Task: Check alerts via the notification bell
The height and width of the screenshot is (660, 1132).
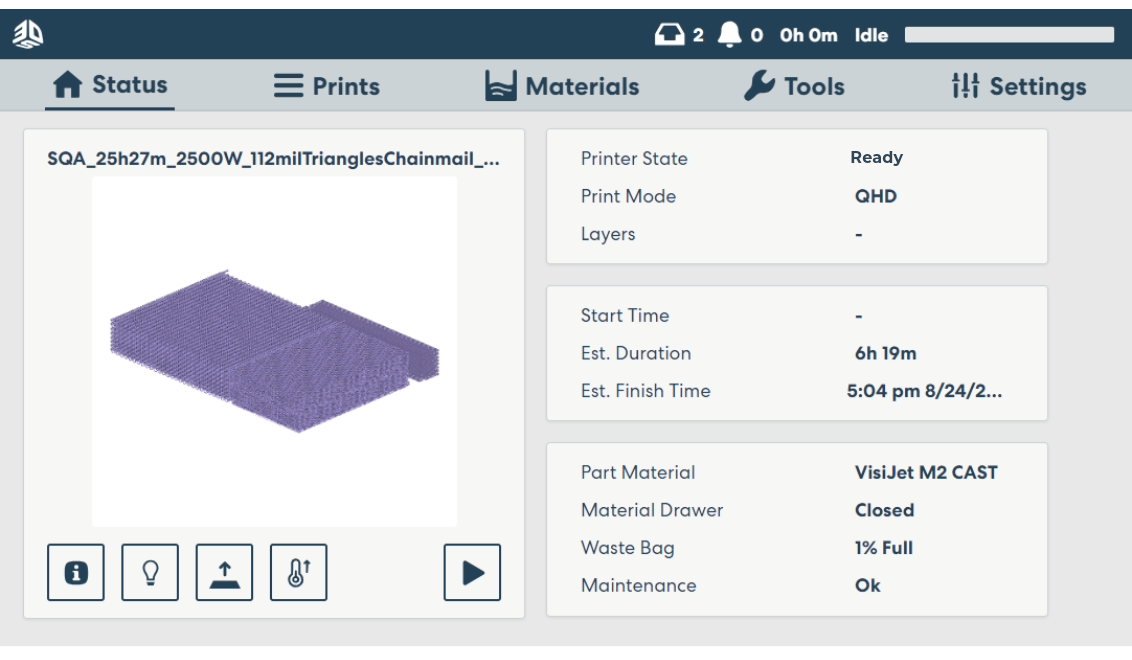Action: pyautogui.click(x=729, y=33)
